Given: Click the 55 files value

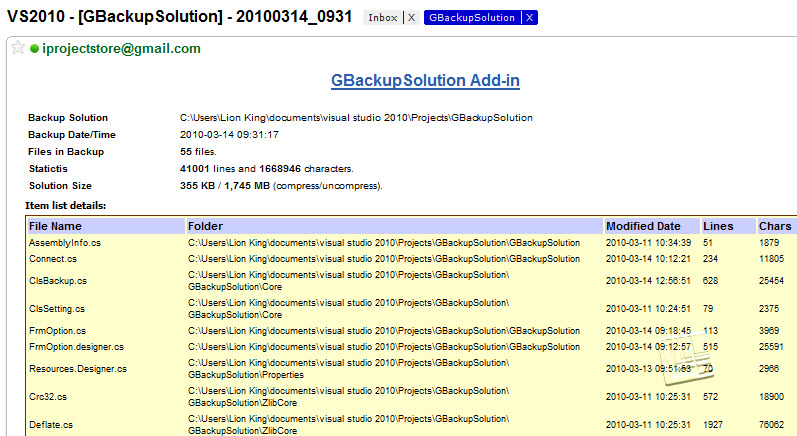Looking at the screenshot, I should tap(198, 152).
